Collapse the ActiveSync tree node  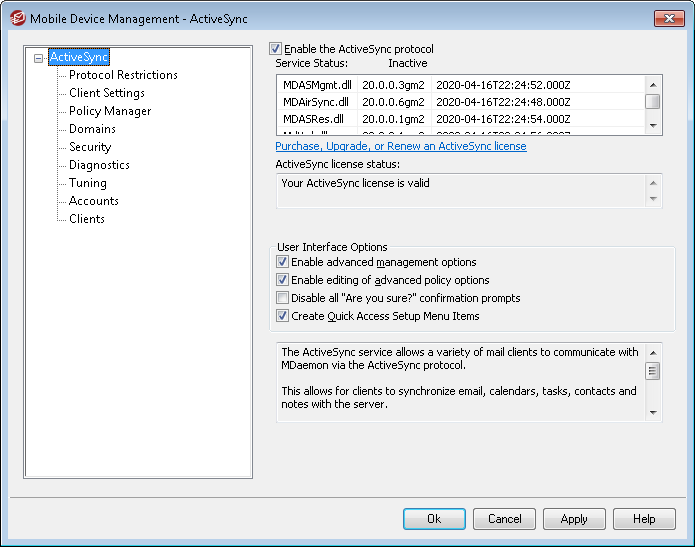point(39,58)
